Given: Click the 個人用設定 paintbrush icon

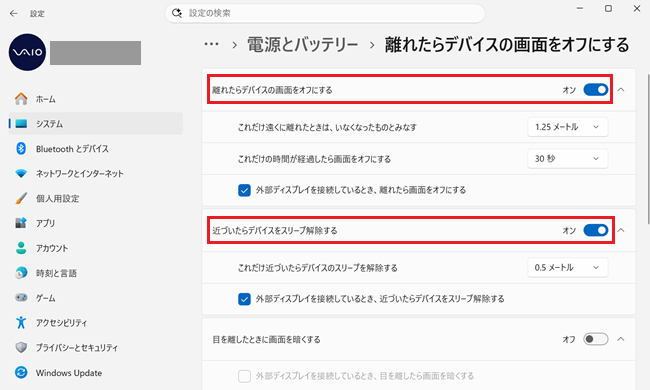Looking at the screenshot, I should pos(21,198).
